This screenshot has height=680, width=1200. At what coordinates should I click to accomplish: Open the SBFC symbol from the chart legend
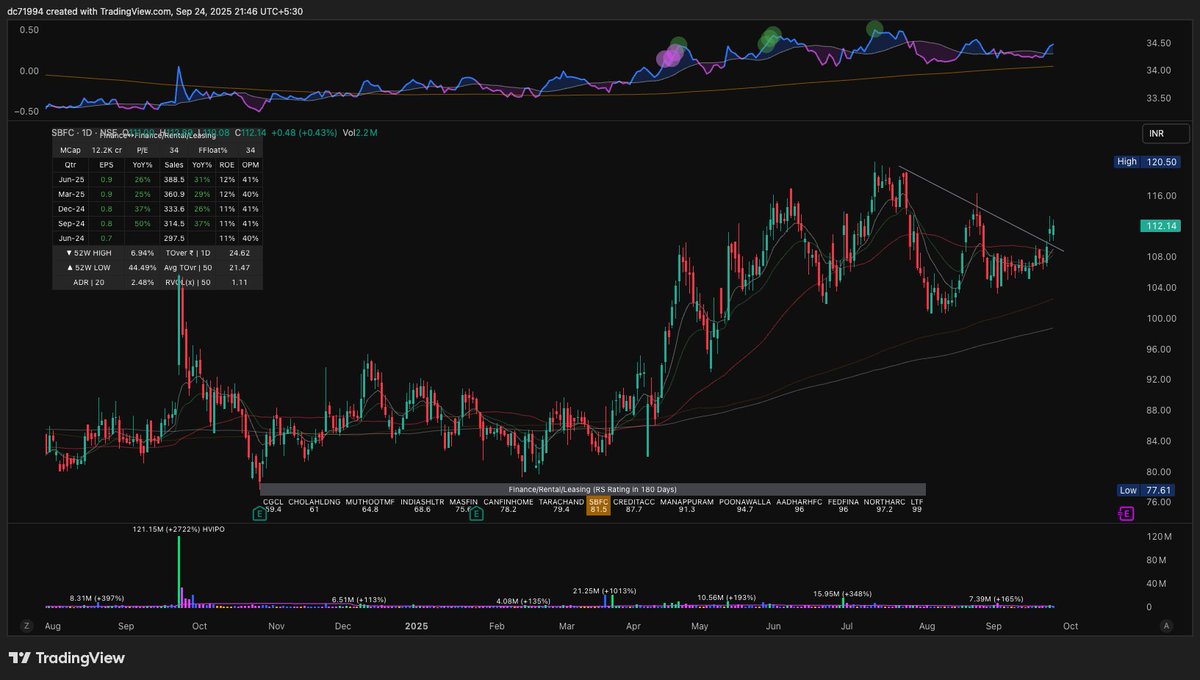(x=62, y=131)
